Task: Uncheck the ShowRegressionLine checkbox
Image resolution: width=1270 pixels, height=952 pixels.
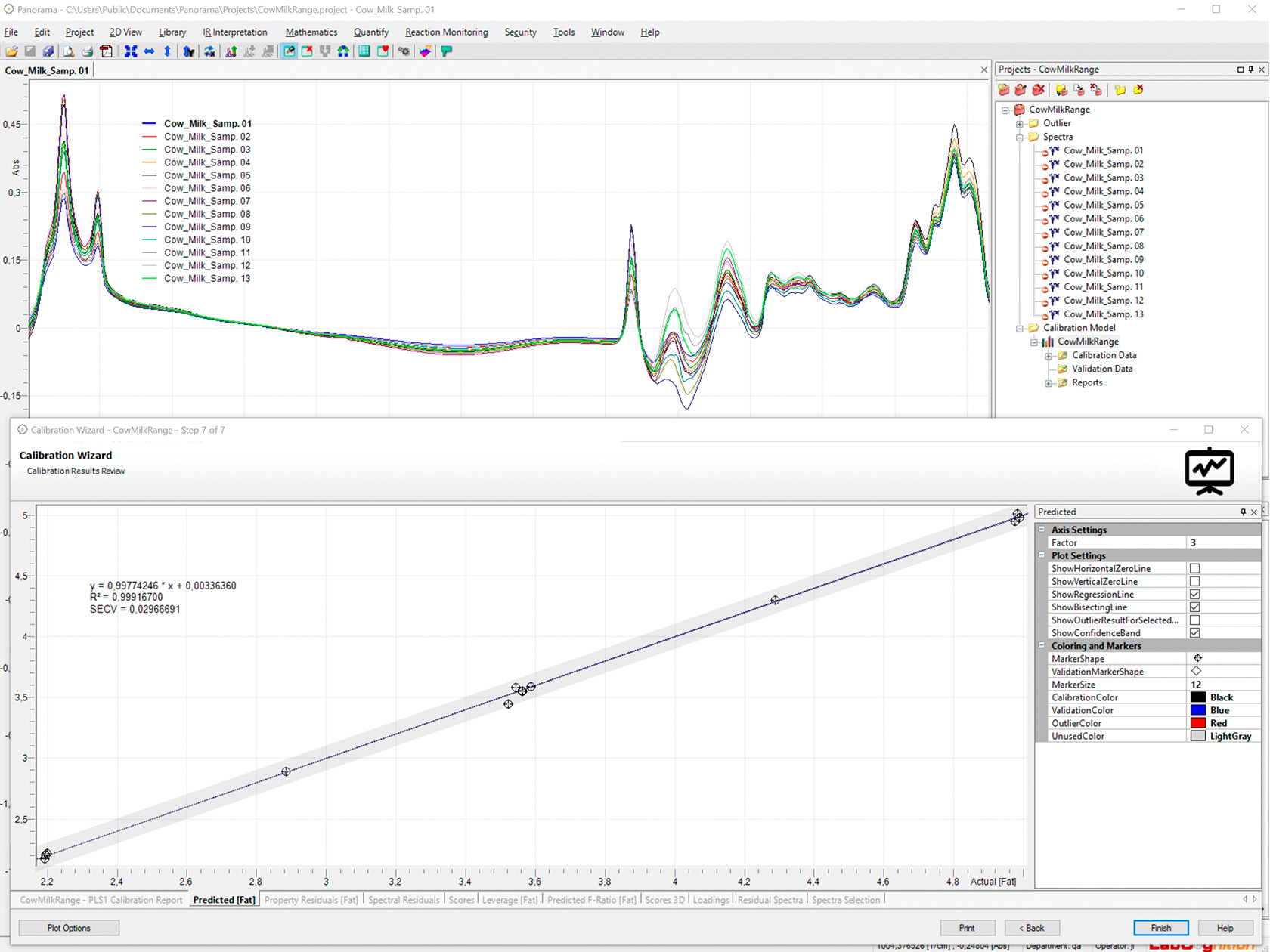Action: tap(1194, 595)
